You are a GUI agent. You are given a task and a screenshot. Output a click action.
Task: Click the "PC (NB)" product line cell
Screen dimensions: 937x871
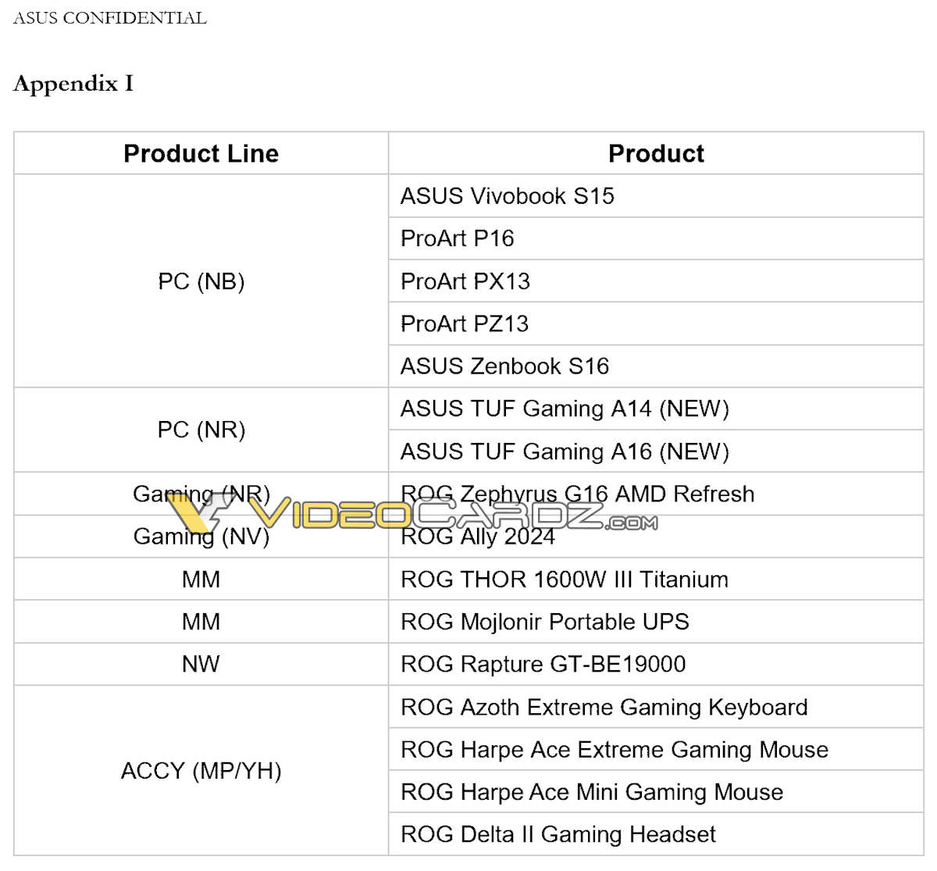[201, 282]
